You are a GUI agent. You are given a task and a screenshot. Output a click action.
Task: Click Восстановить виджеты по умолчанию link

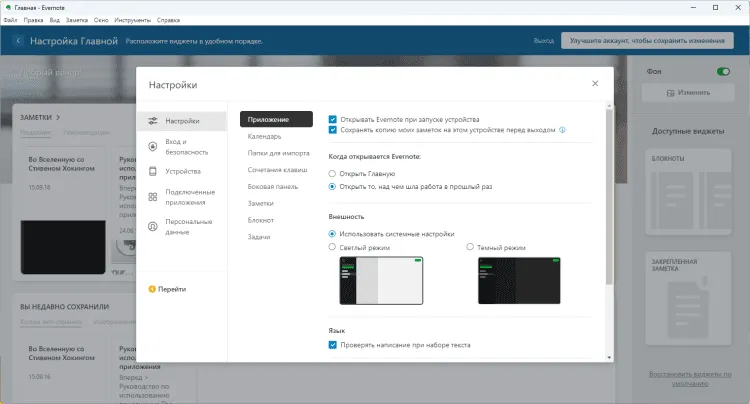pos(690,379)
